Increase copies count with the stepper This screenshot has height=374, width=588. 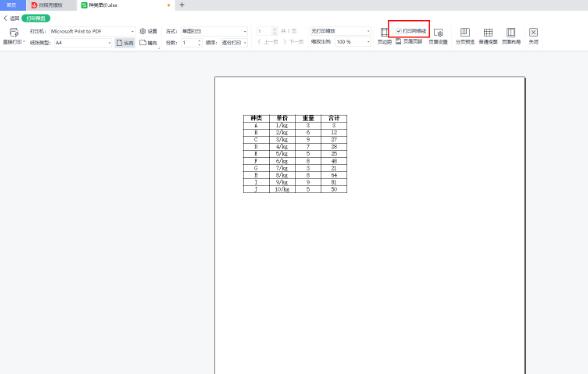199,41
